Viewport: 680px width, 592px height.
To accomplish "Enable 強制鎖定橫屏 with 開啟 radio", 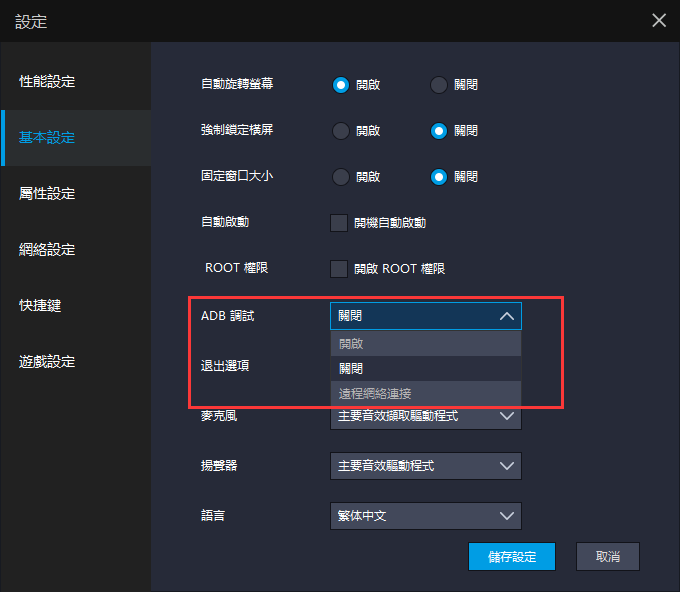I will [x=340, y=131].
